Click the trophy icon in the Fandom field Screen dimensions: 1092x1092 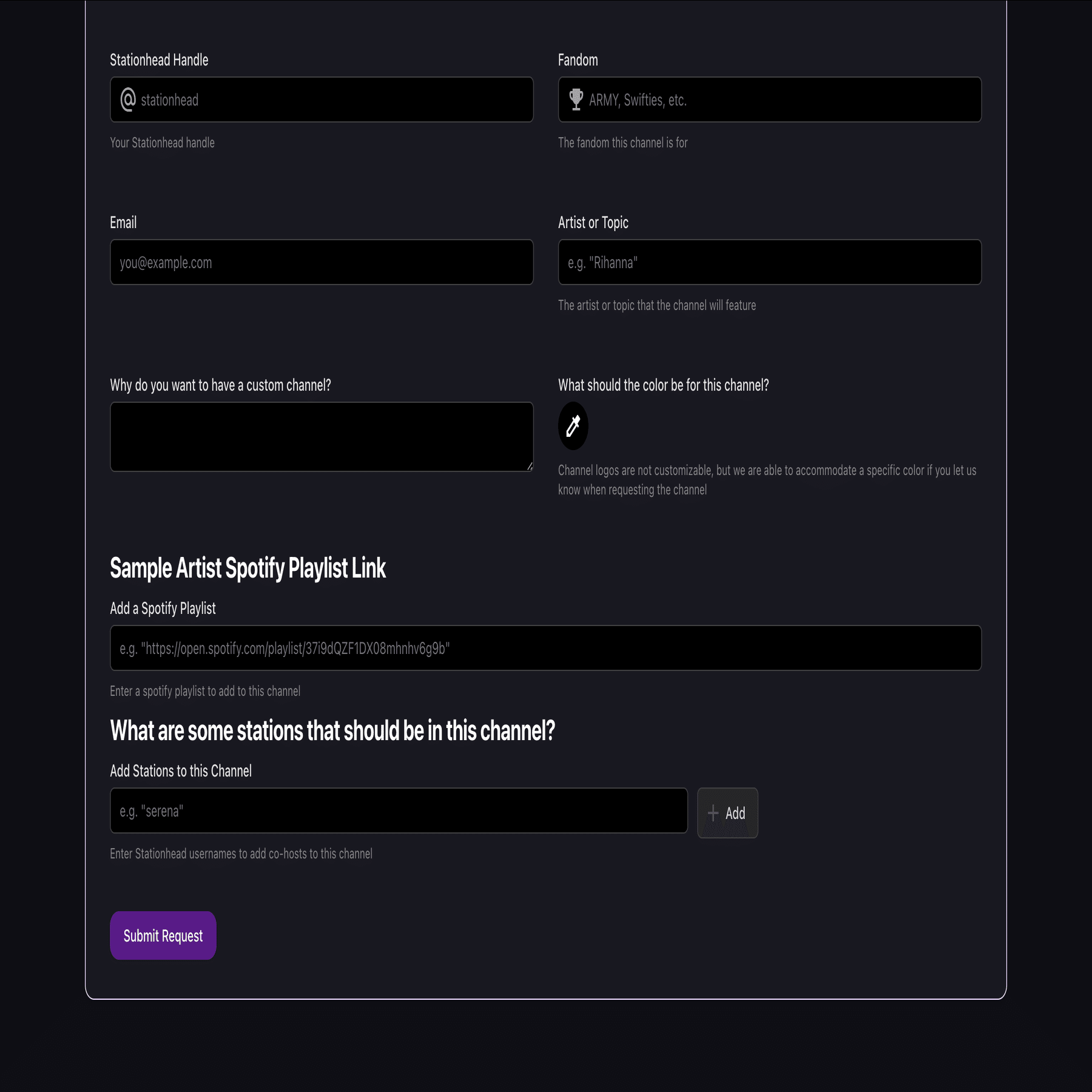point(576,99)
